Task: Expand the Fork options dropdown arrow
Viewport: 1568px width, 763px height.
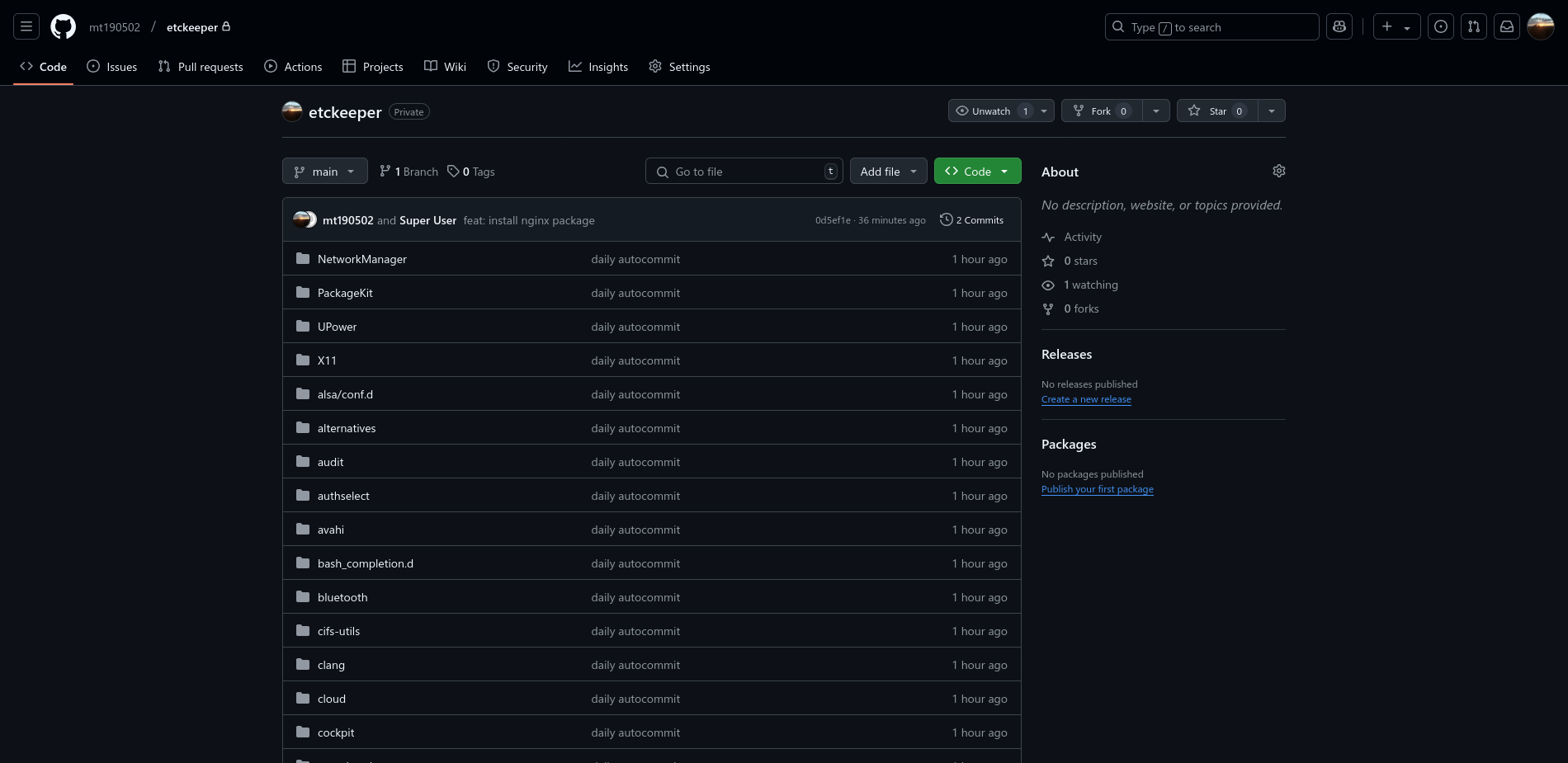Action: point(1156,111)
